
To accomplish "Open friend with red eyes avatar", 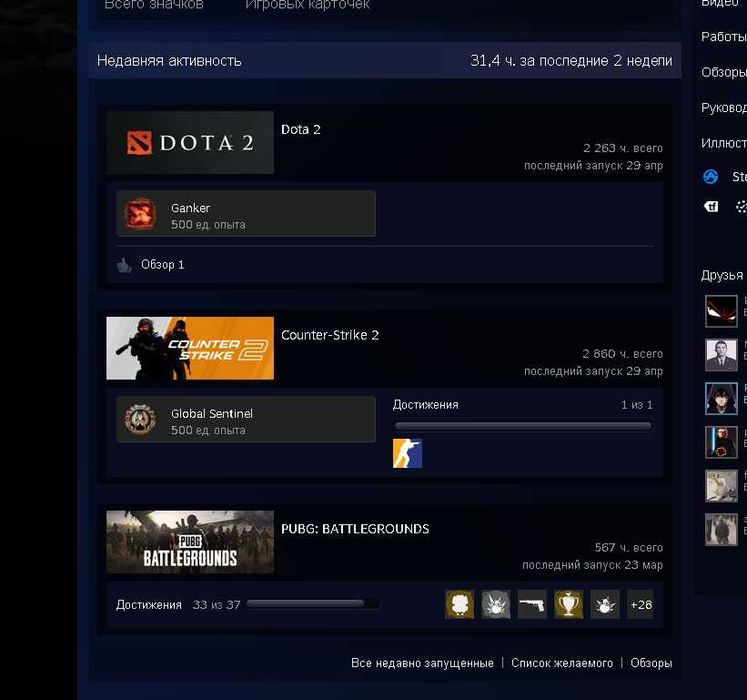I will coord(721,311).
